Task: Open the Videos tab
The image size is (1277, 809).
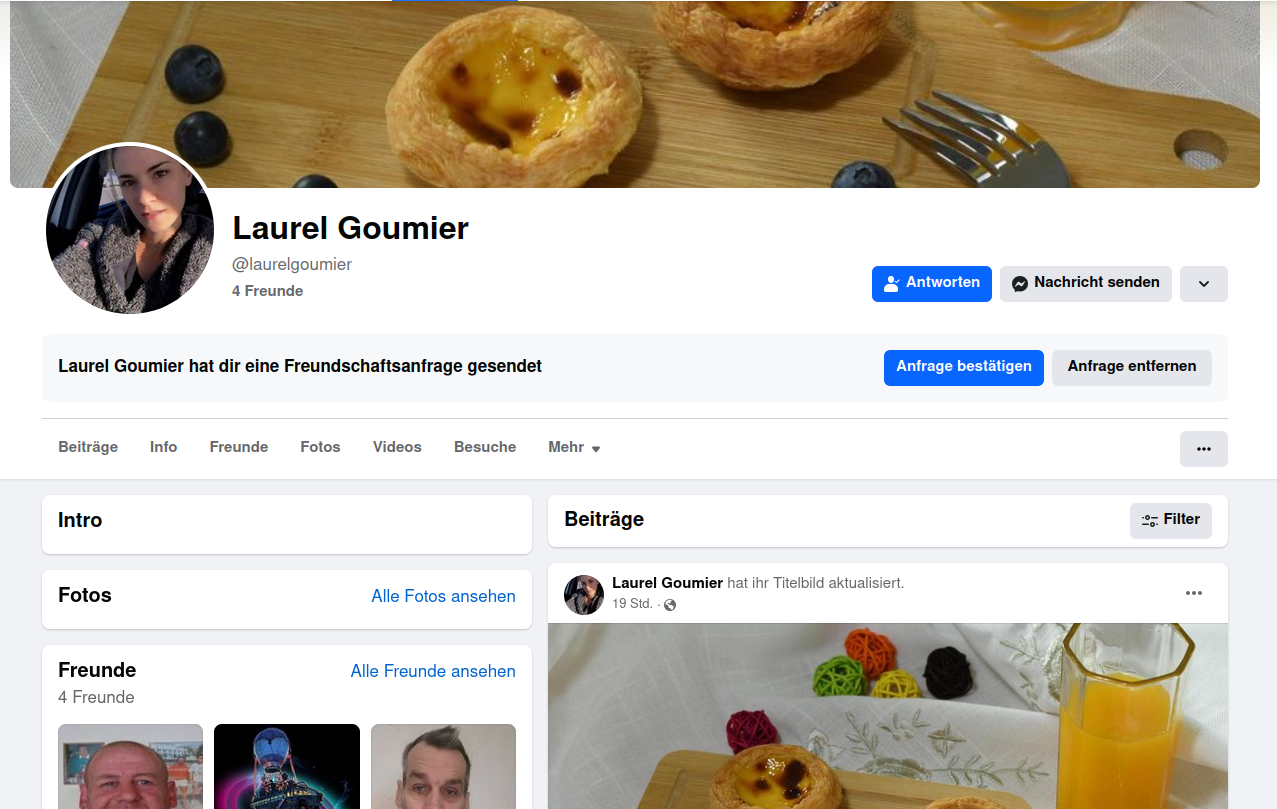Action: tap(397, 447)
